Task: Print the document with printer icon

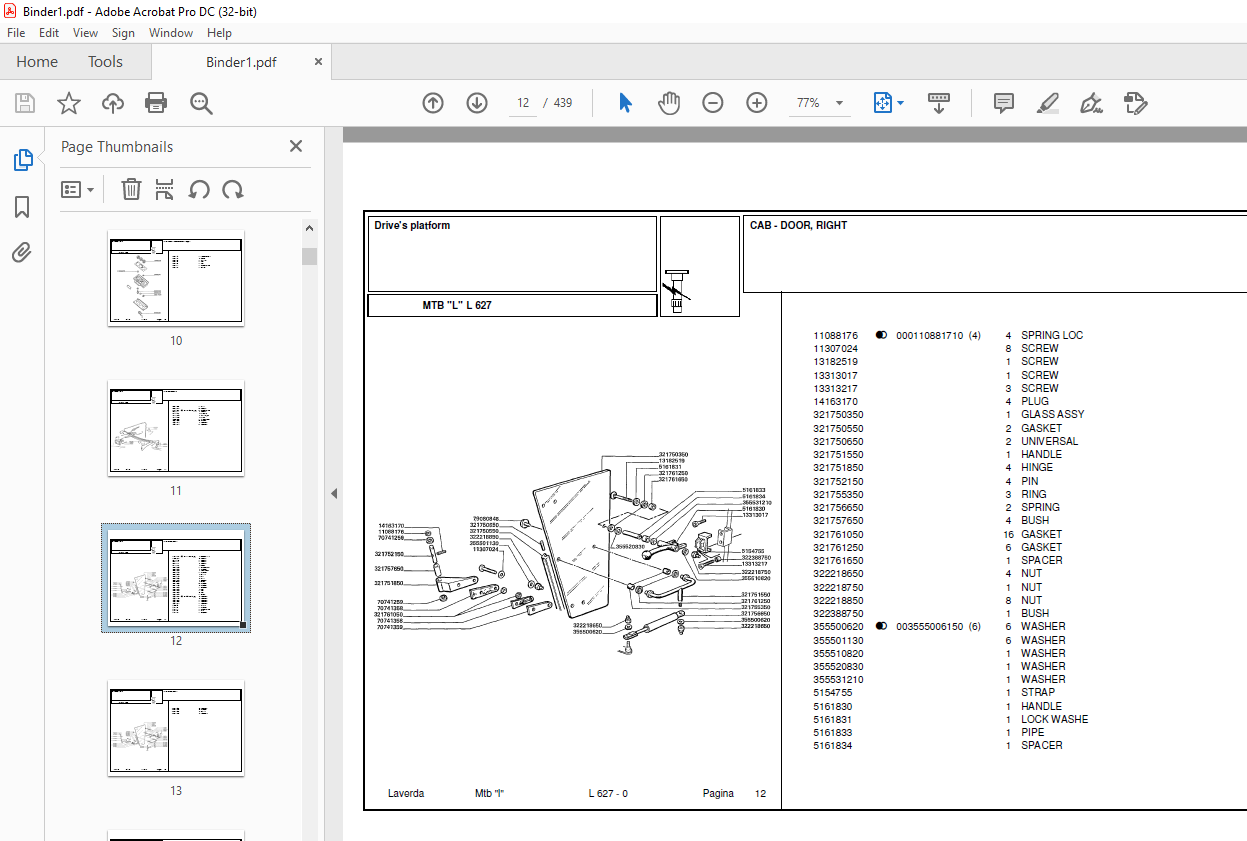Action: (156, 103)
